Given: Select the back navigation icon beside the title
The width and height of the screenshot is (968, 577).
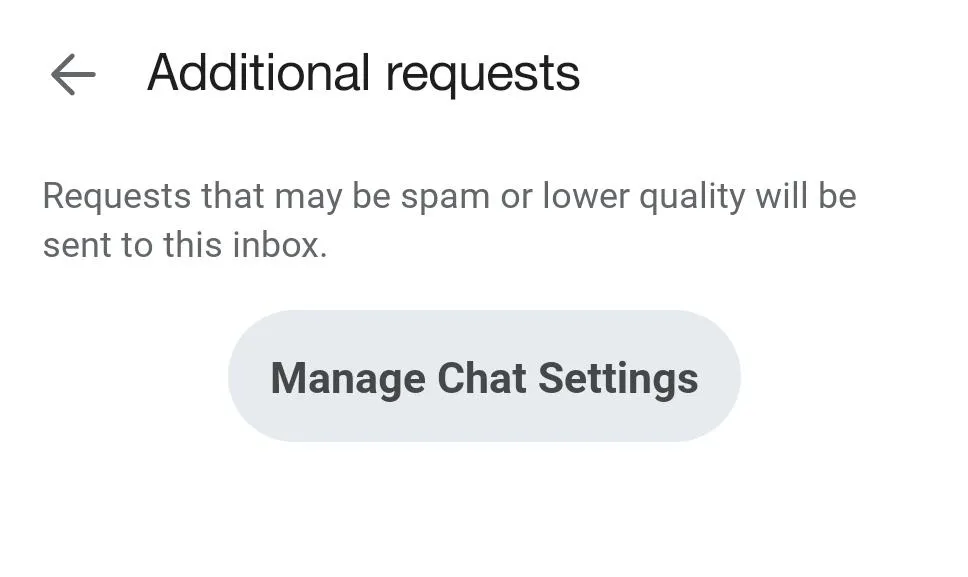Looking at the screenshot, I should [73, 73].
